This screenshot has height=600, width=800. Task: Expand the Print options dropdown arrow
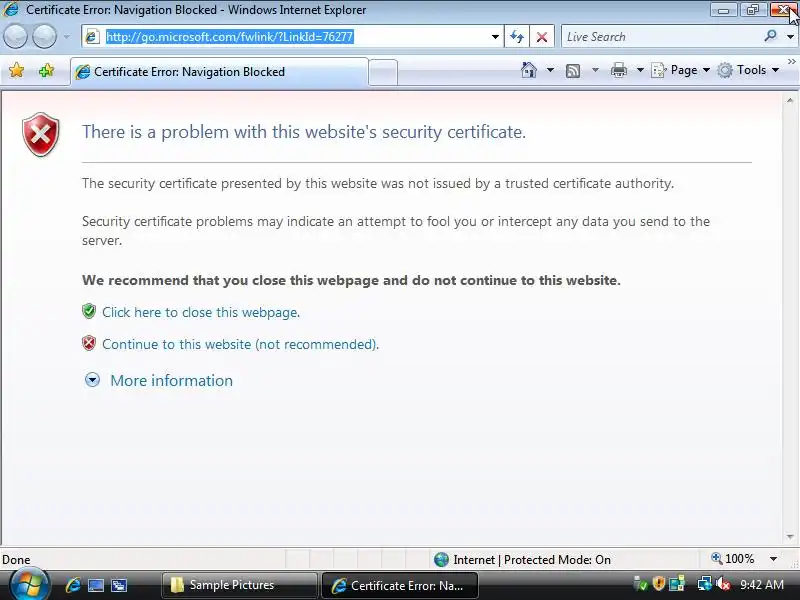coord(640,70)
